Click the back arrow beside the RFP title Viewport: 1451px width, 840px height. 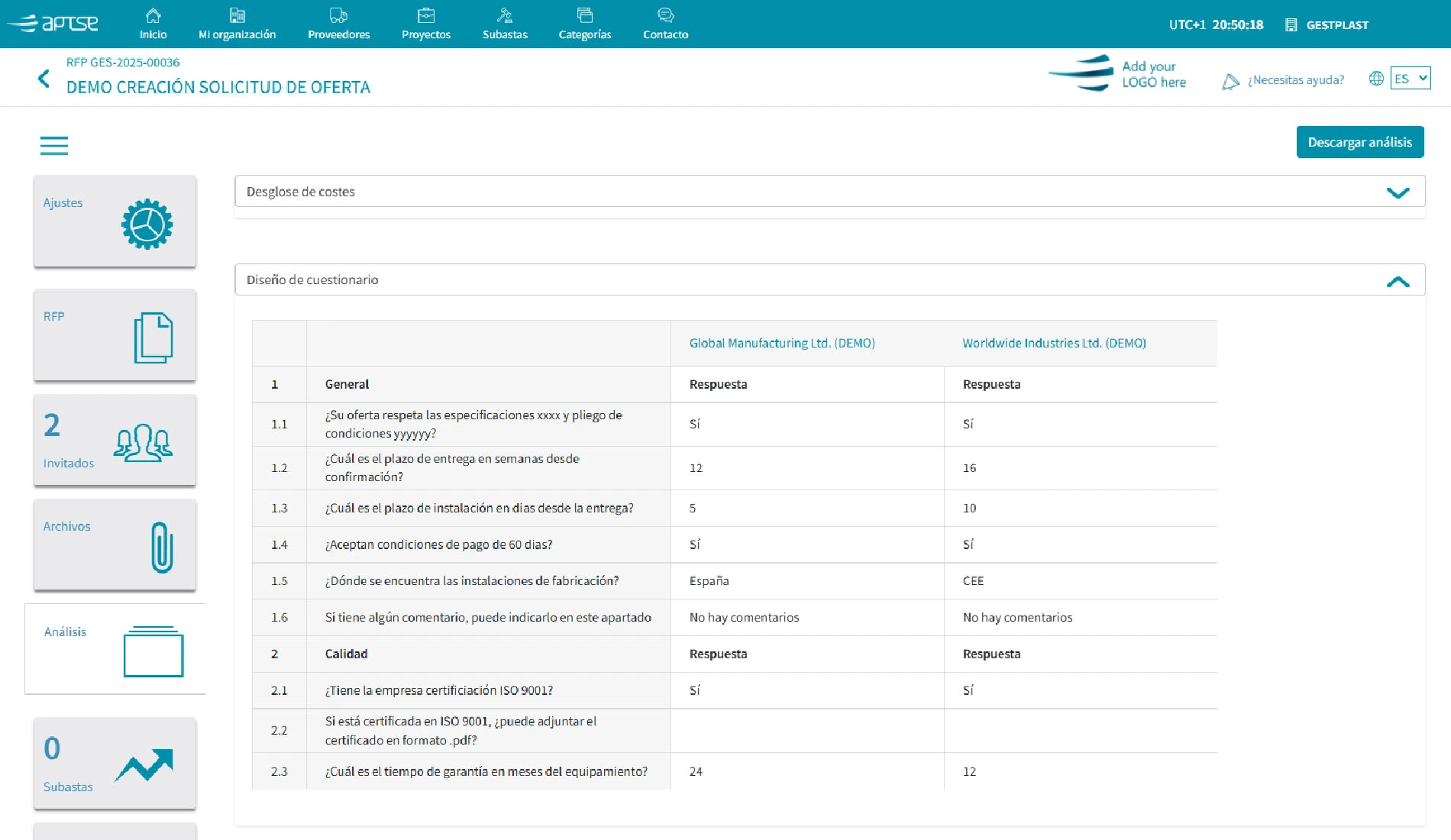click(44, 79)
